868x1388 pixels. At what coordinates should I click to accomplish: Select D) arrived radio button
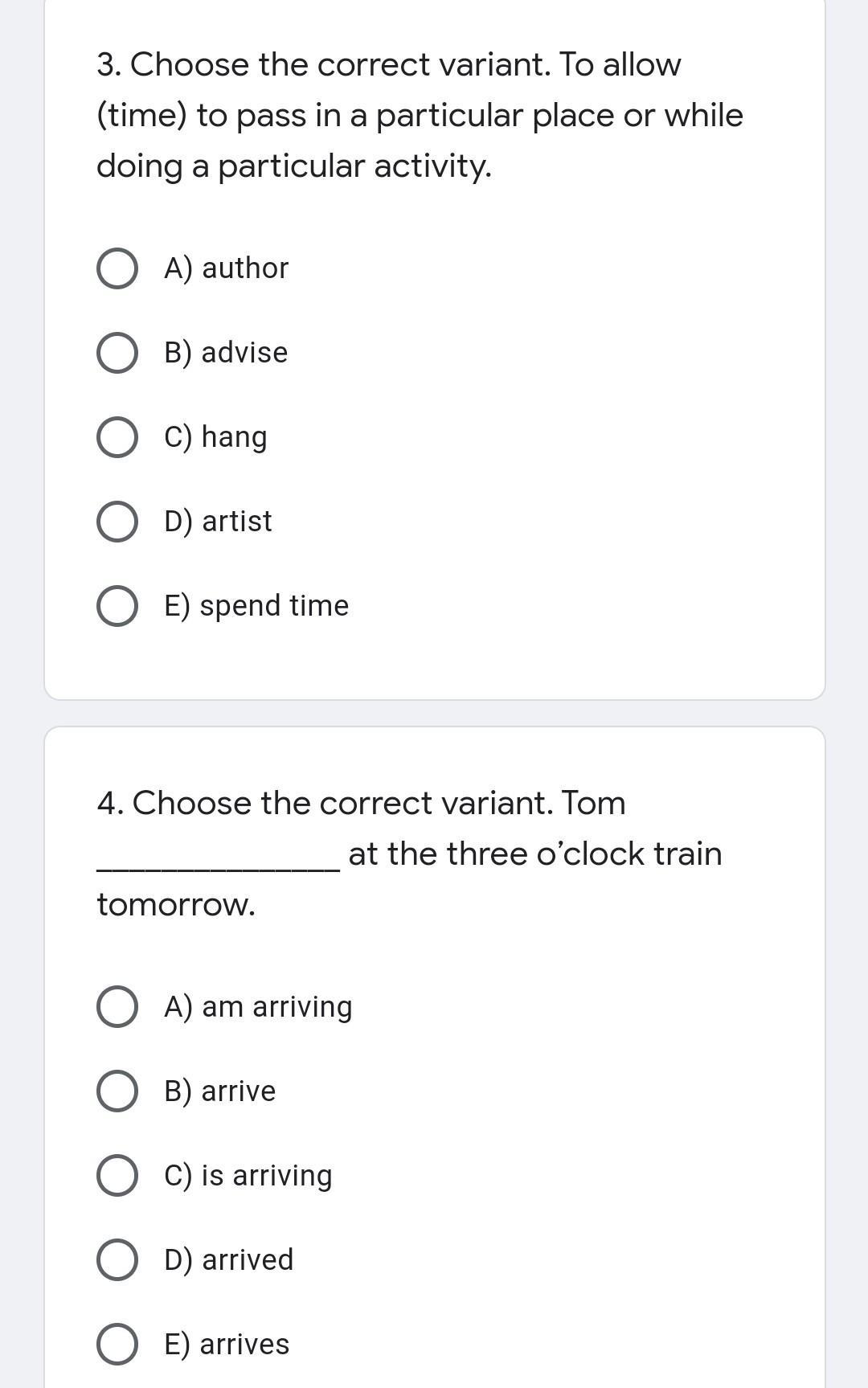point(117,1260)
